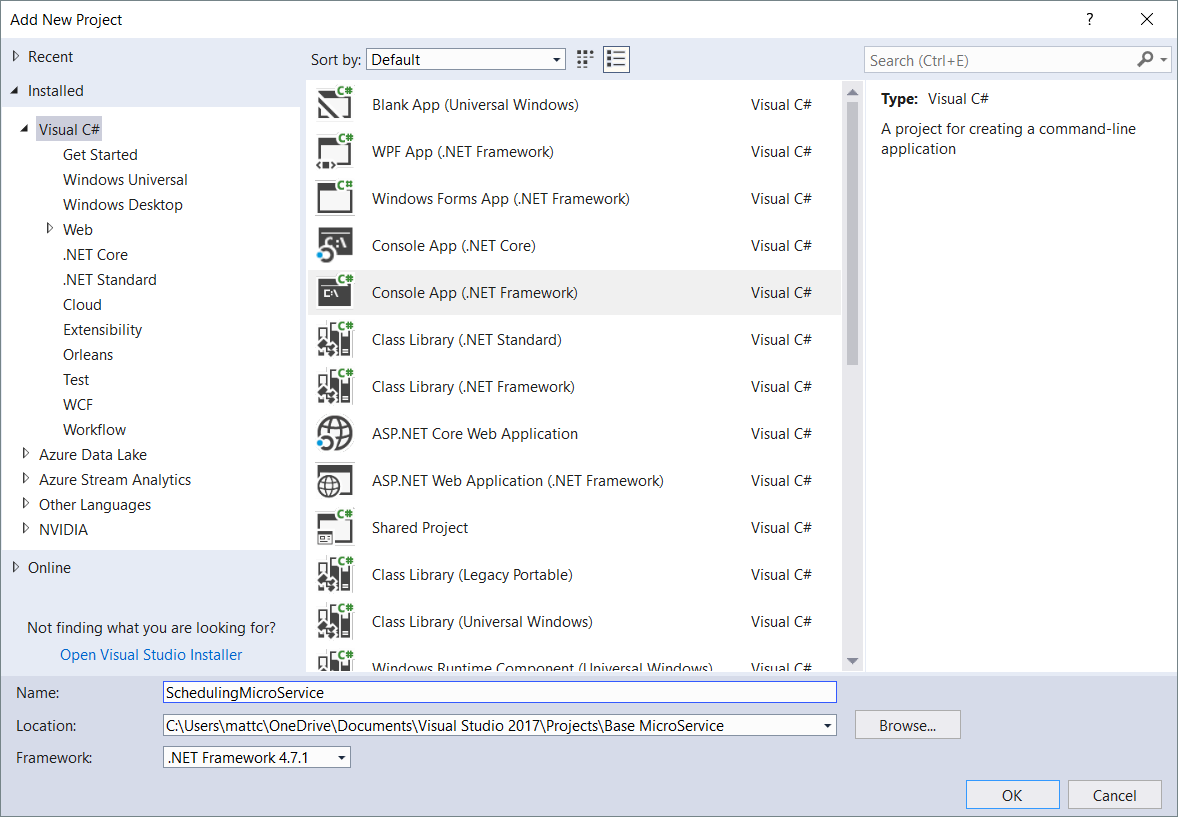Image resolution: width=1178 pixels, height=817 pixels.
Task: Click the template list scroll up arrow
Action: pos(852,92)
